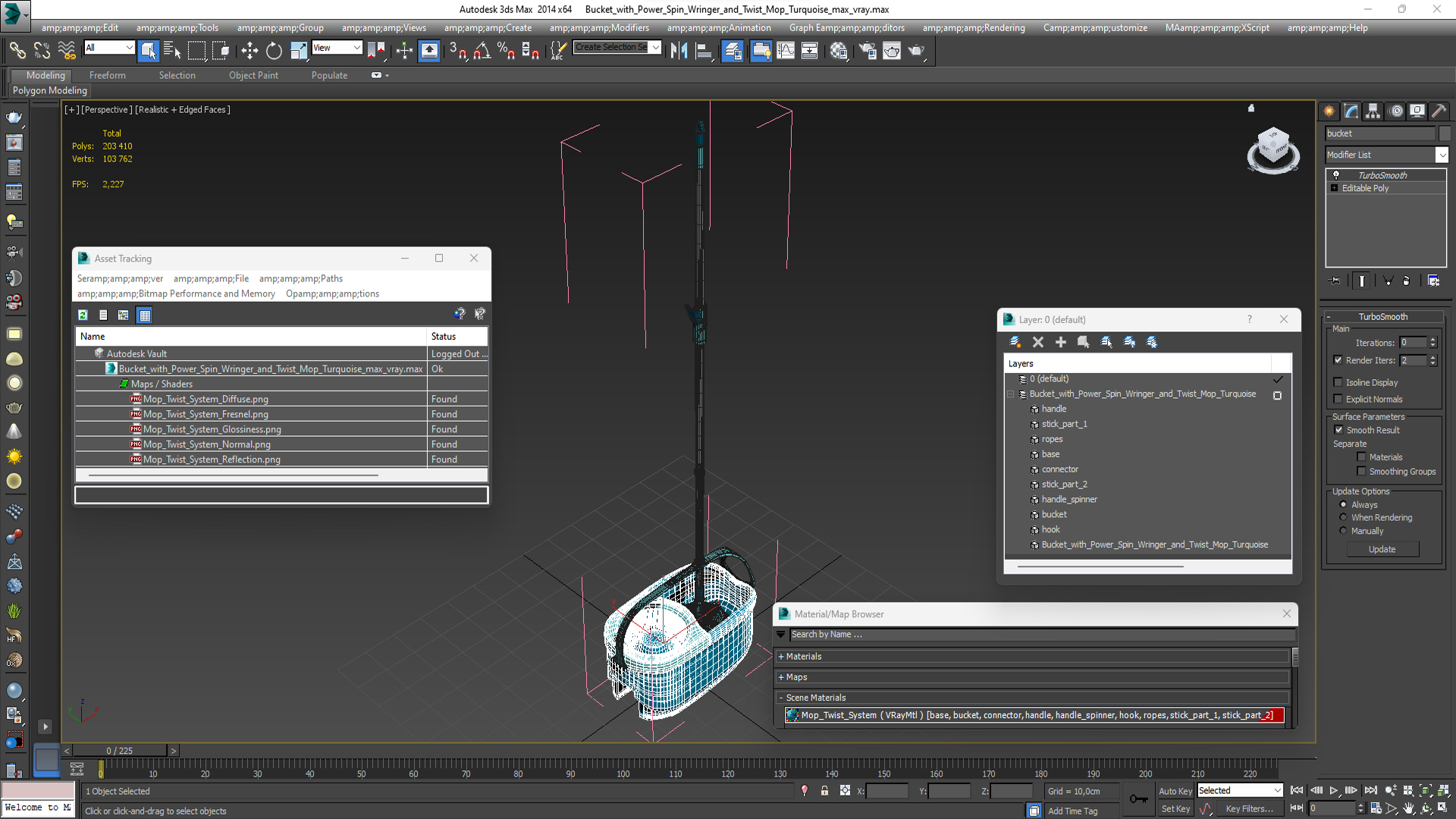1456x819 pixels.
Task: Open the Animation menu
Action: [719, 28]
